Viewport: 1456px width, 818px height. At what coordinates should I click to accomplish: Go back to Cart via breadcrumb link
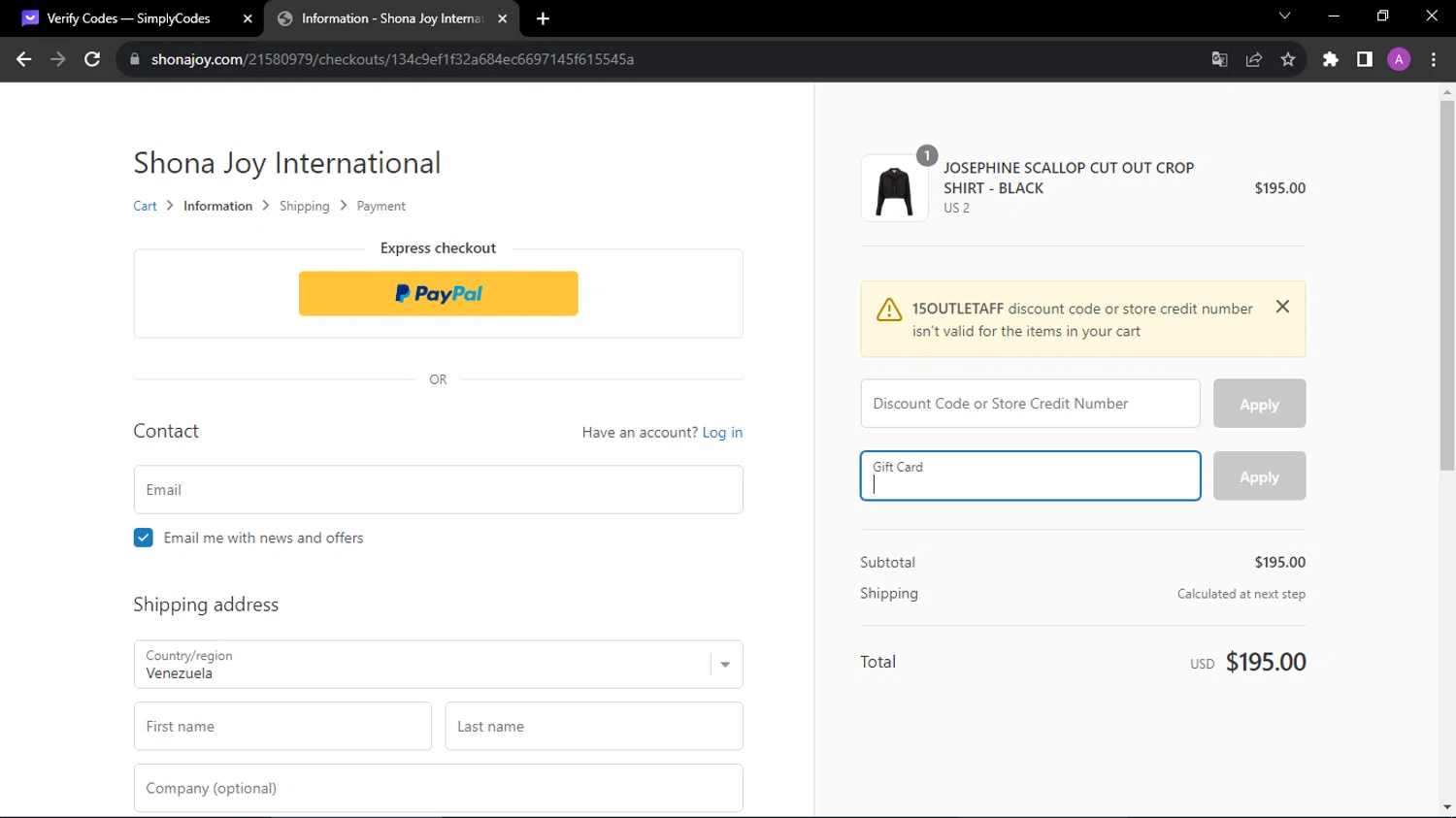click(x=145, y=206)
